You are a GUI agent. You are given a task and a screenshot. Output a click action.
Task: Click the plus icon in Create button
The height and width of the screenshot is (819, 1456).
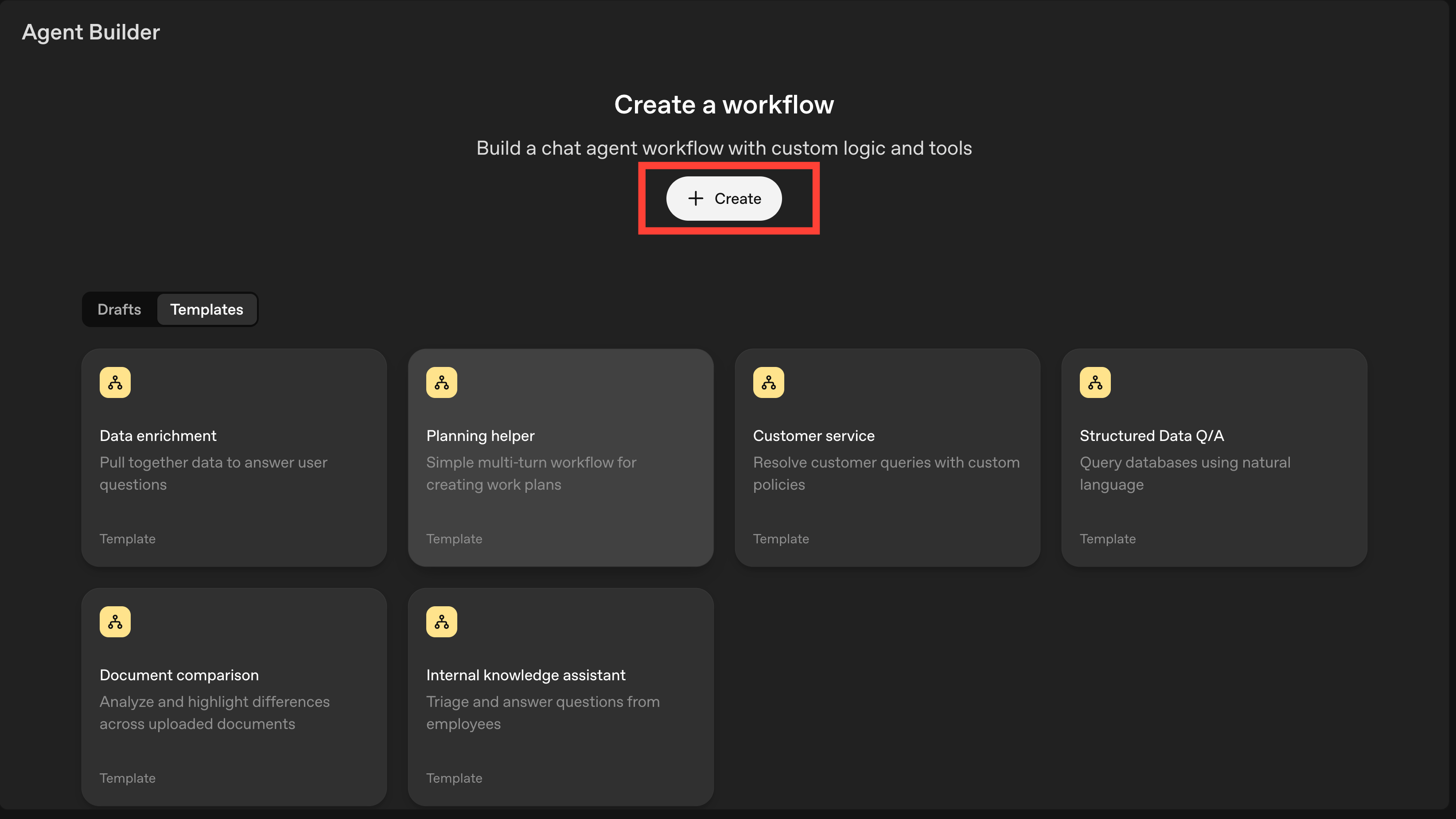[x=695, y=199]
